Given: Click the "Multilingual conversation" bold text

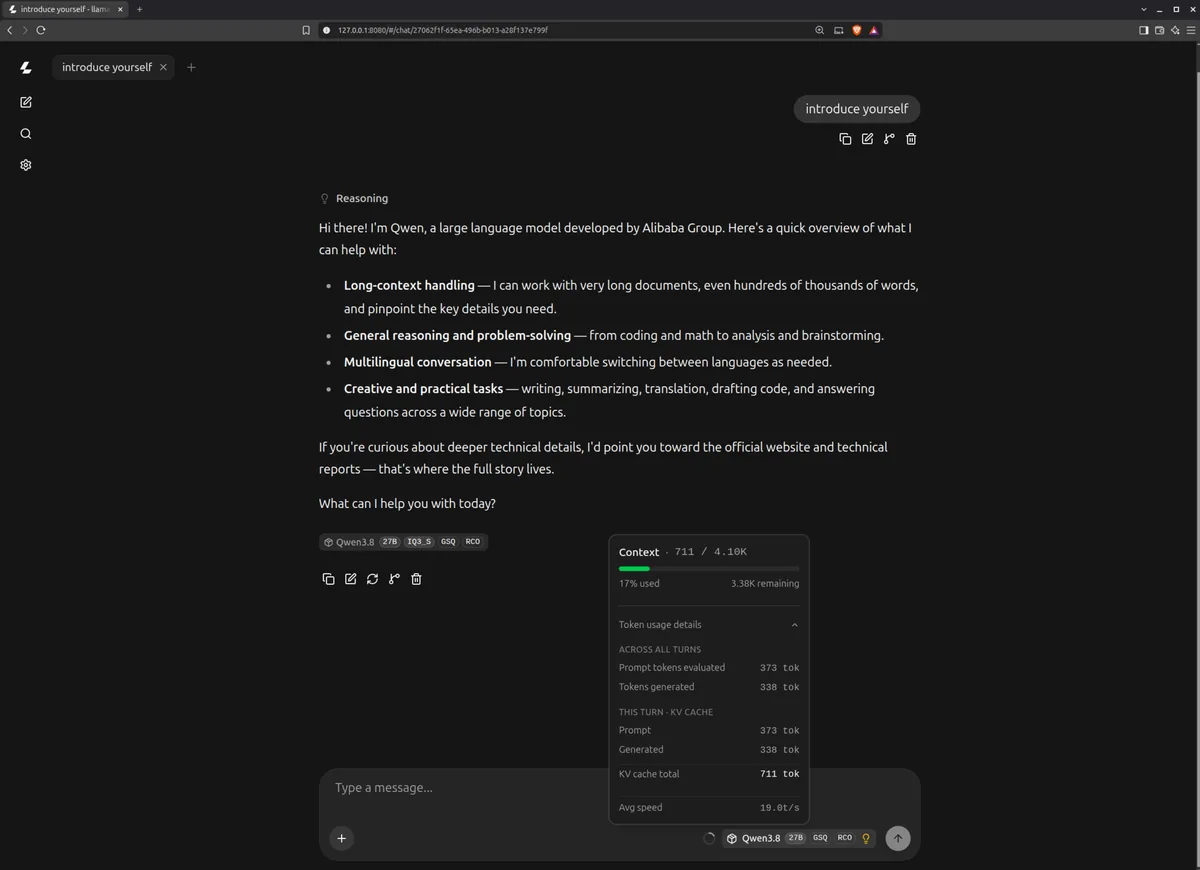Looking at the screenshot, I should (x=418, y=362).
